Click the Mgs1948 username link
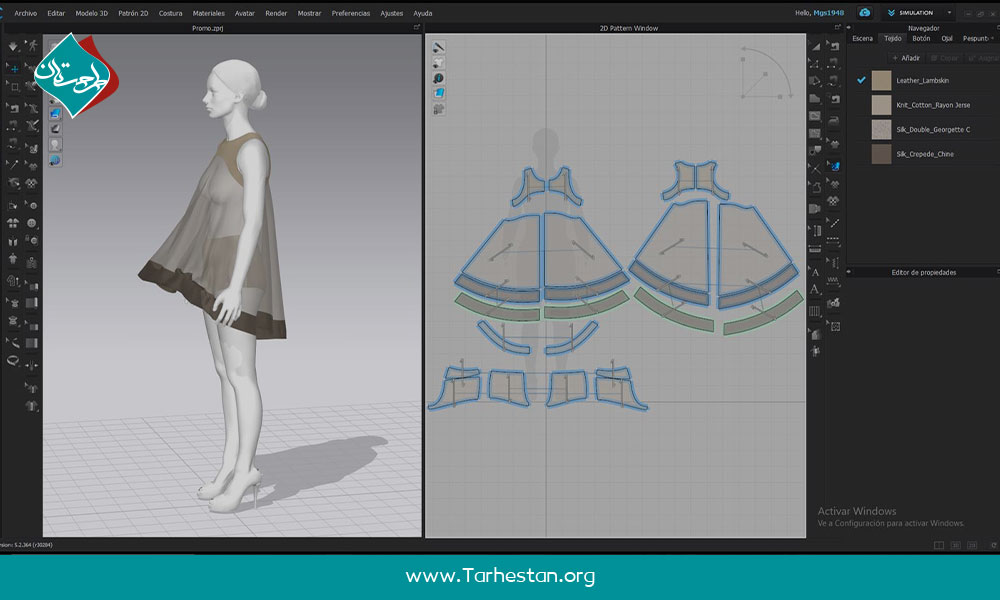The width and height of the screenshot is (1000, 600). 830,13
